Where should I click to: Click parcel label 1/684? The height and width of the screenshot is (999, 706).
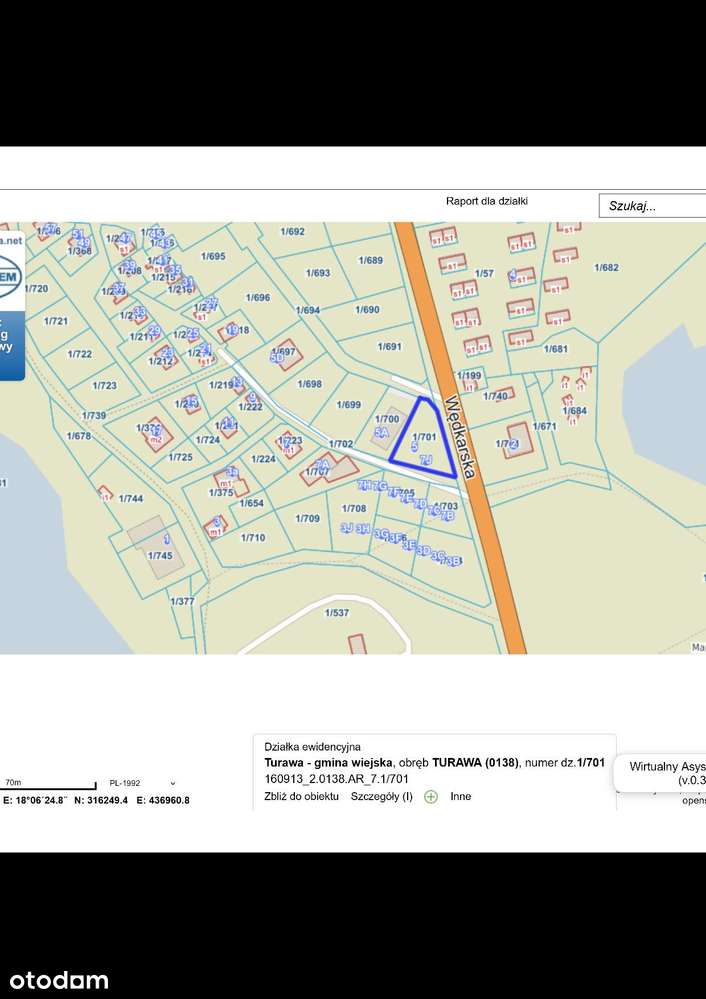[574, 411]
